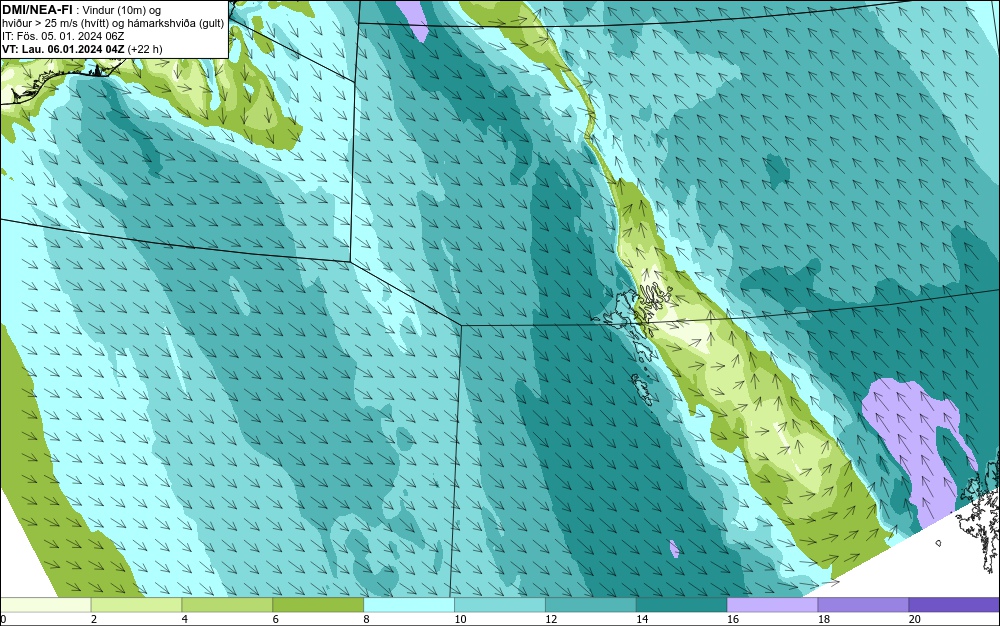Click the legend label "8"
Viewport: 1000px width, 626px height.
pos(367,619)
